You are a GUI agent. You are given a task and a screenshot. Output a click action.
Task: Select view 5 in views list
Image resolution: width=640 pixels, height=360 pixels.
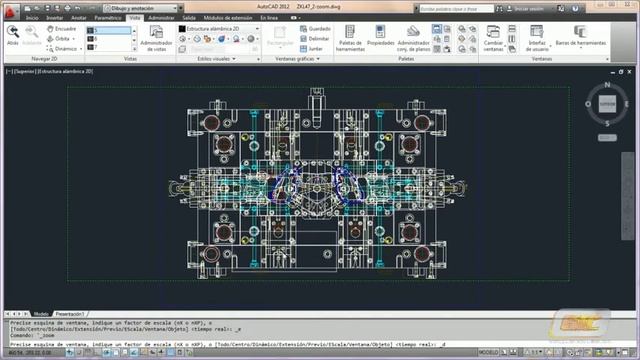coord(109,30)
